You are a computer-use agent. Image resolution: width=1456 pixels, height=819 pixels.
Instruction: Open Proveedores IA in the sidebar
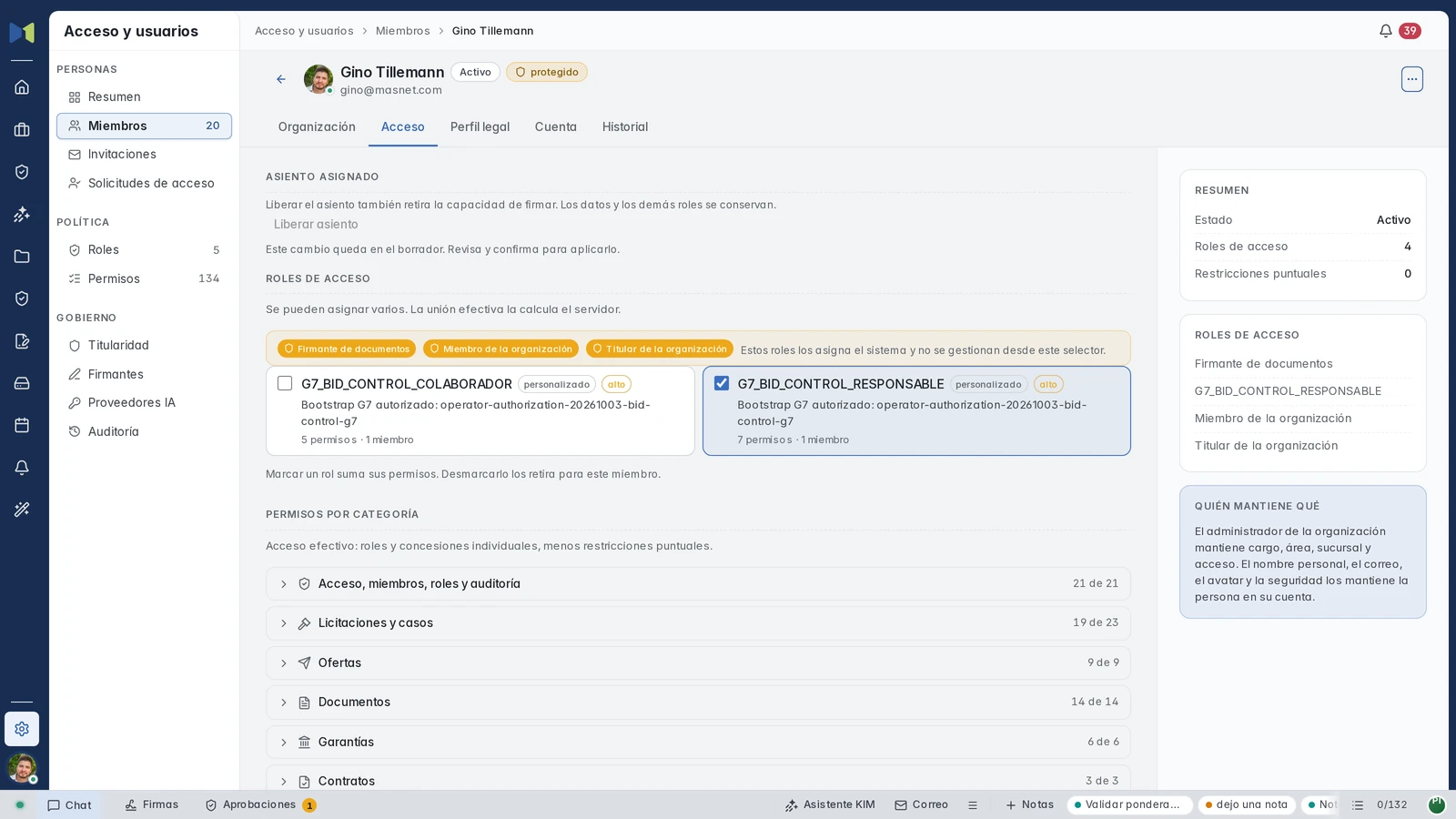click(x=144, y=403)
